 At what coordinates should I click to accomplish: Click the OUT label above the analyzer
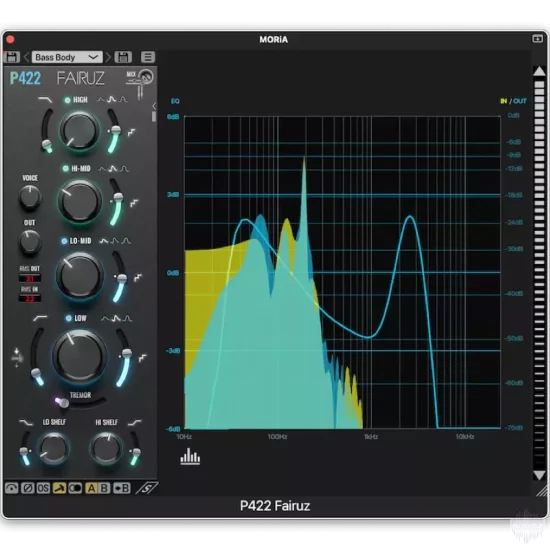[520, 101]
